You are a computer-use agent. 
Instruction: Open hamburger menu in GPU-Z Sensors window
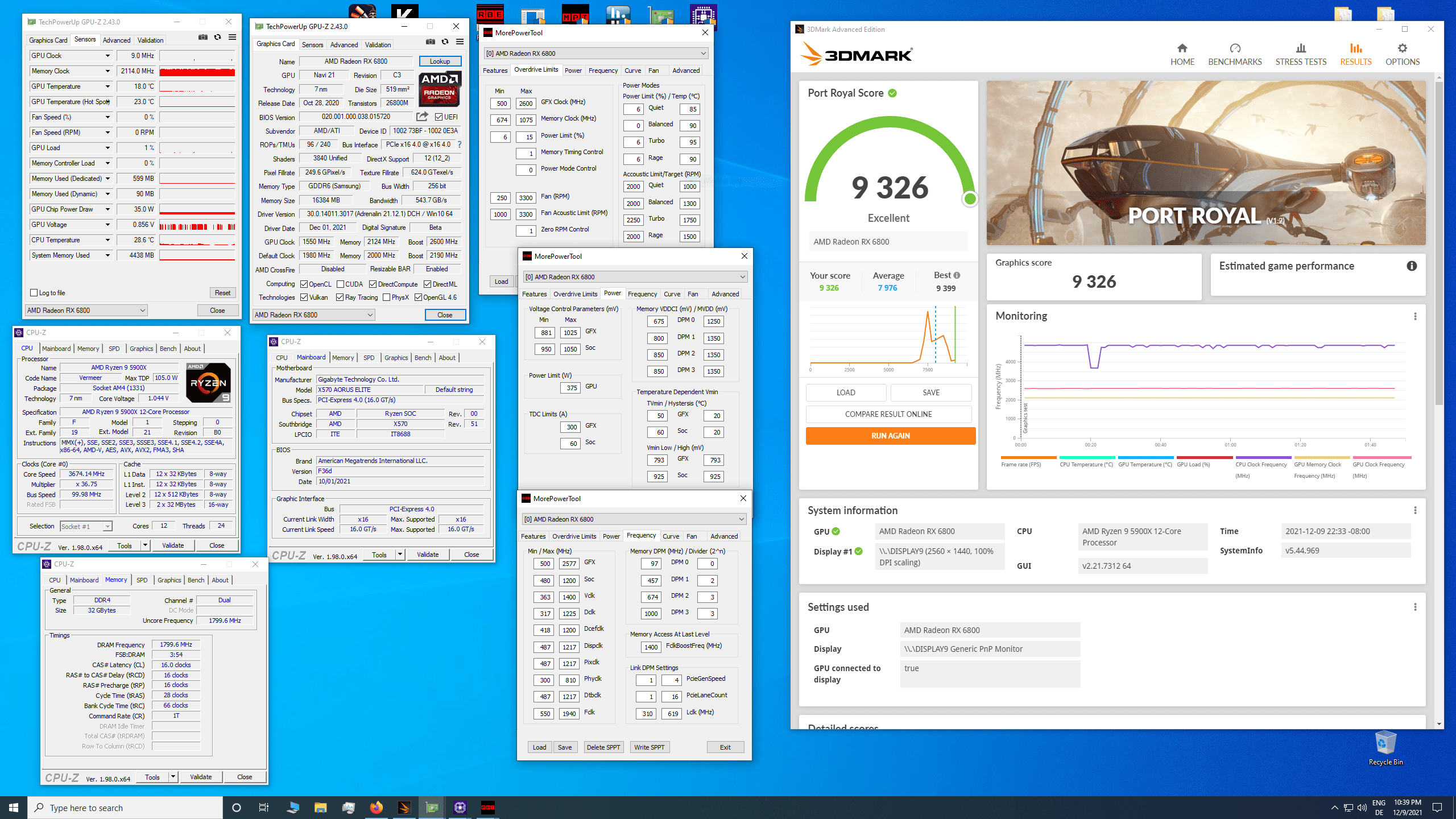pyautogui.click(x=232, y=37)
